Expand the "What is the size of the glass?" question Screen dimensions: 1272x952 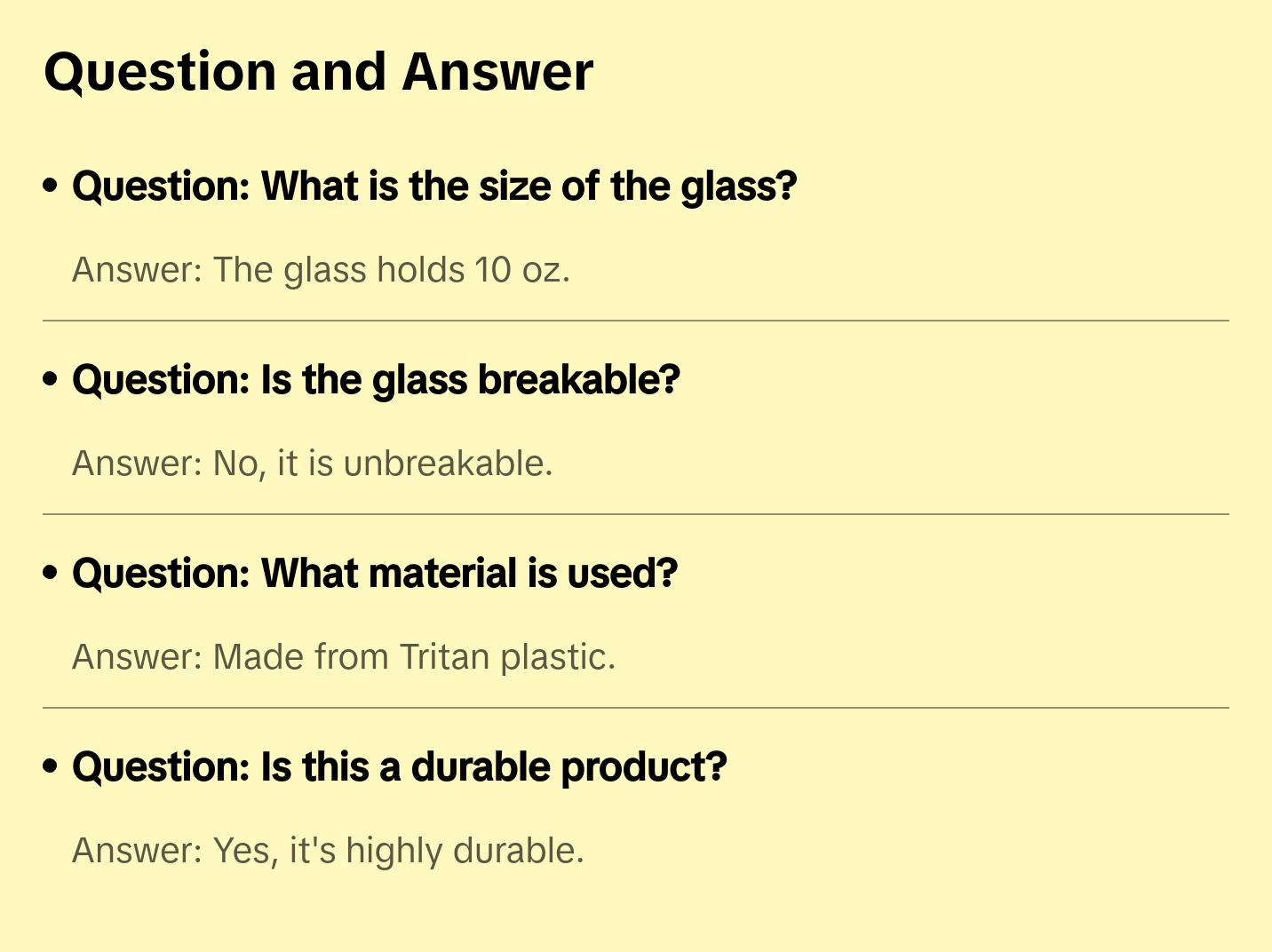tap(434, 186)
